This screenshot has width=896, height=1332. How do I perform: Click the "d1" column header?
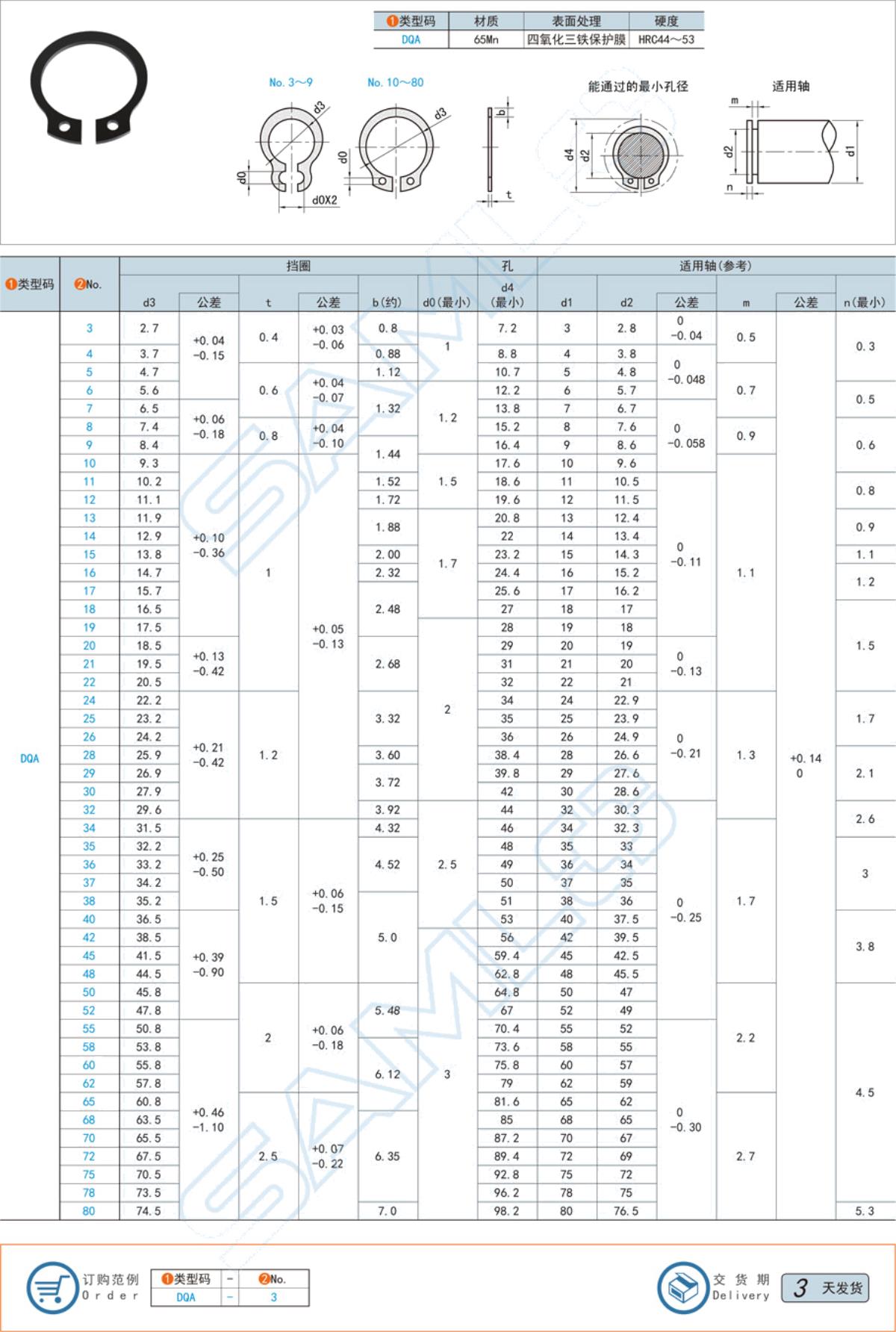click(567, 302)
